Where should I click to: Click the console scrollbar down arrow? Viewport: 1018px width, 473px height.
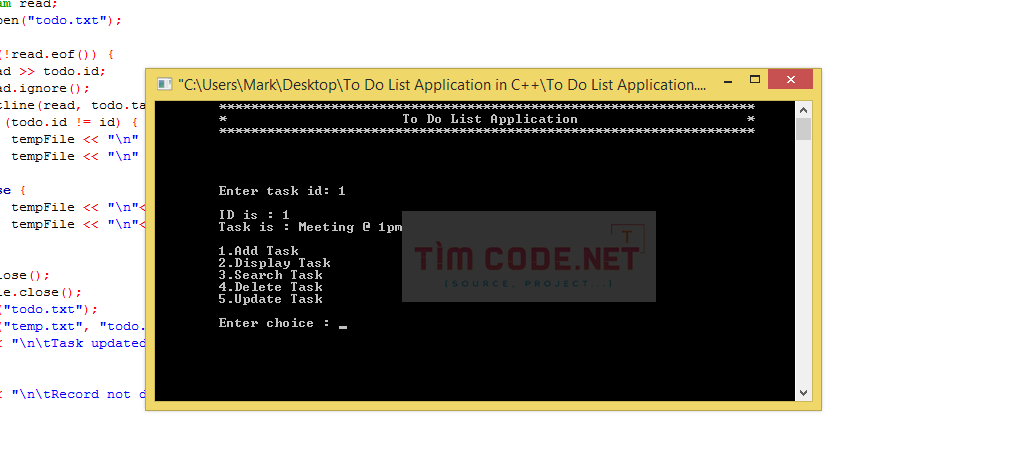point(803,393)
